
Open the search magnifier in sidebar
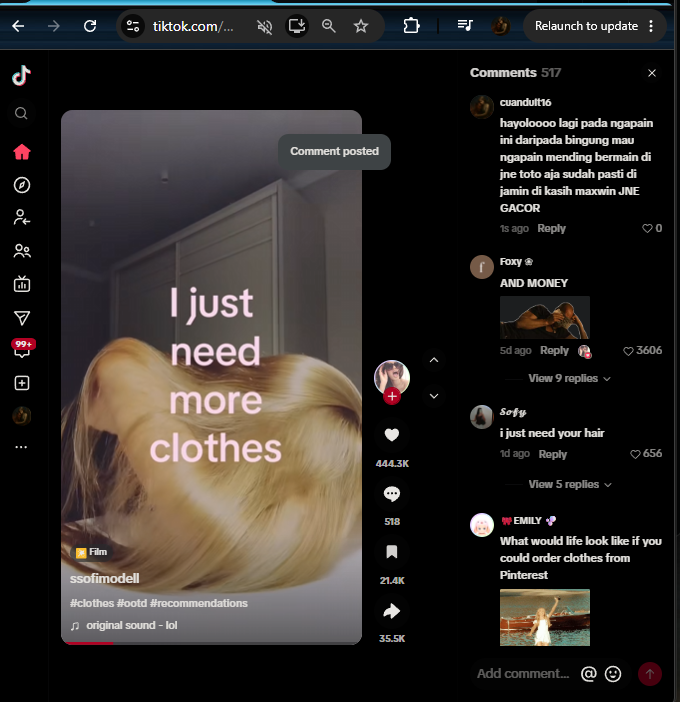tap(21, 113)
